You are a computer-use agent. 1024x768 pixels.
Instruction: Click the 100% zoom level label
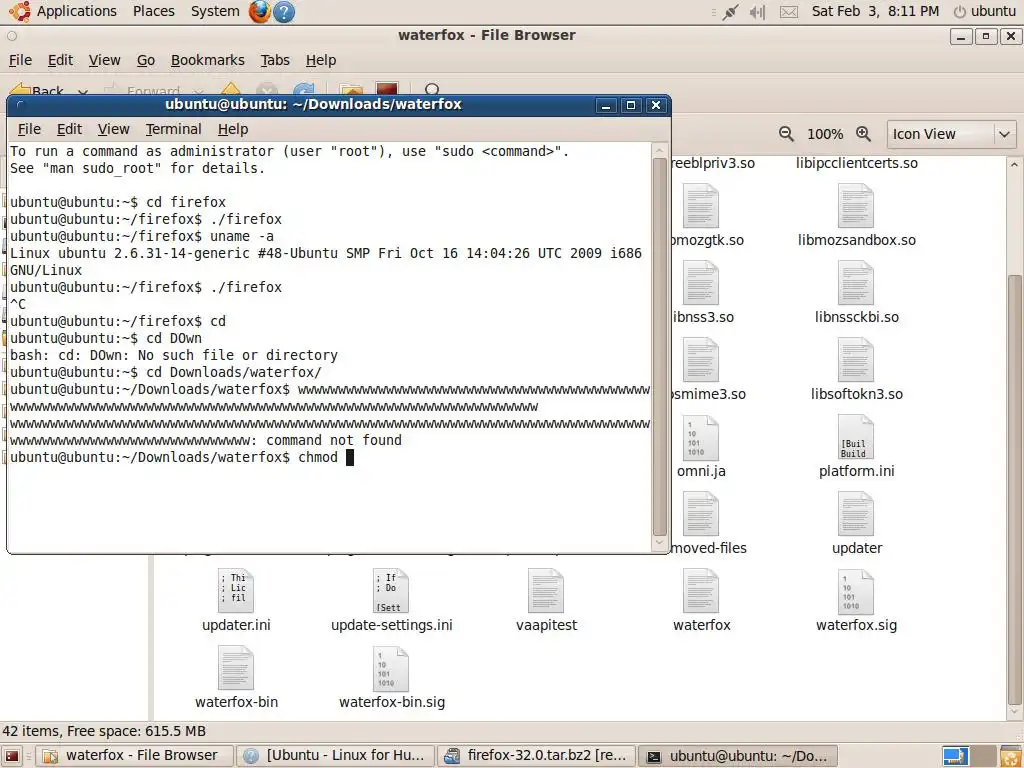[x=825, y=134]
